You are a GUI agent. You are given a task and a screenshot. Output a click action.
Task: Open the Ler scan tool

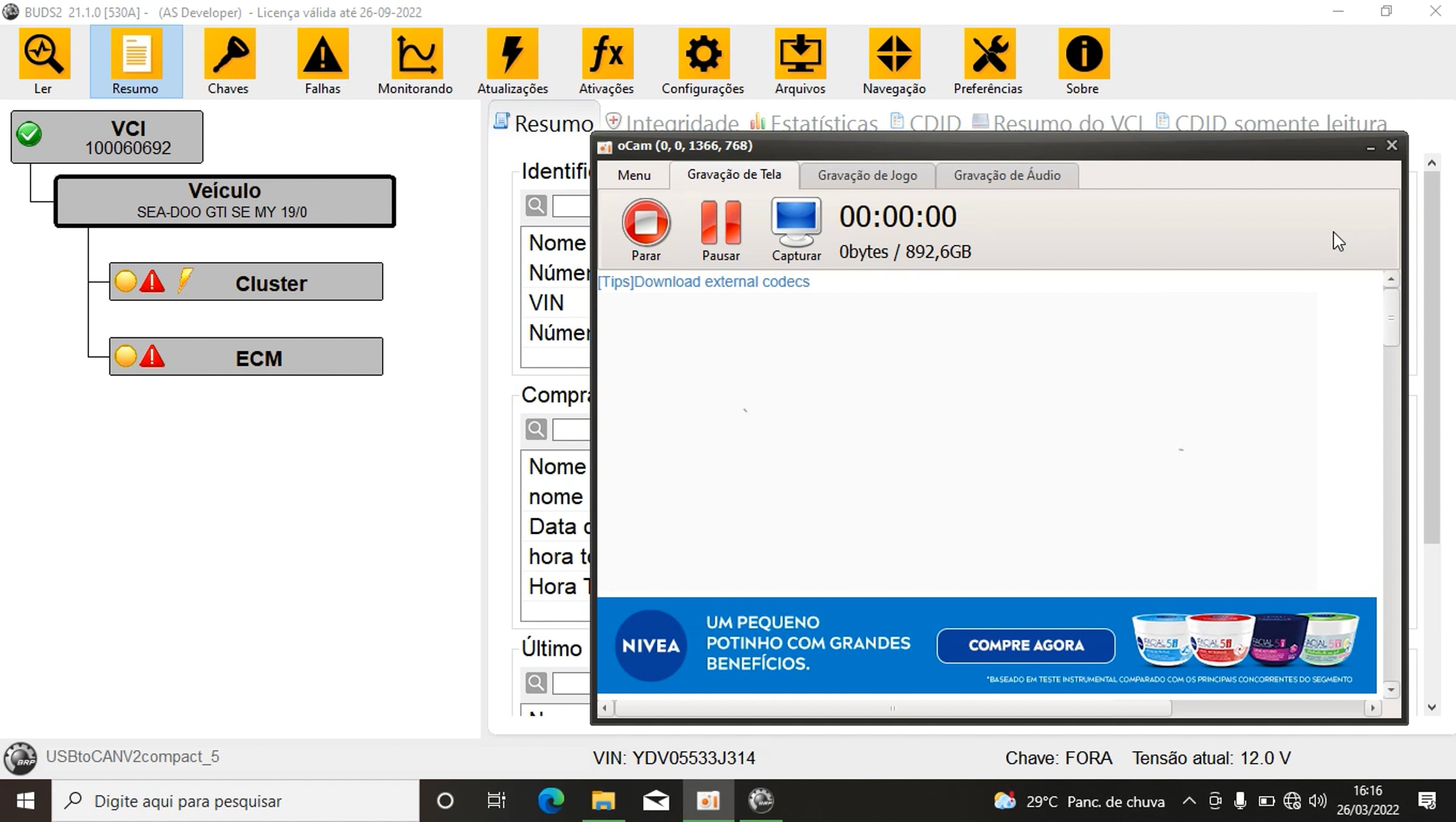43,61
